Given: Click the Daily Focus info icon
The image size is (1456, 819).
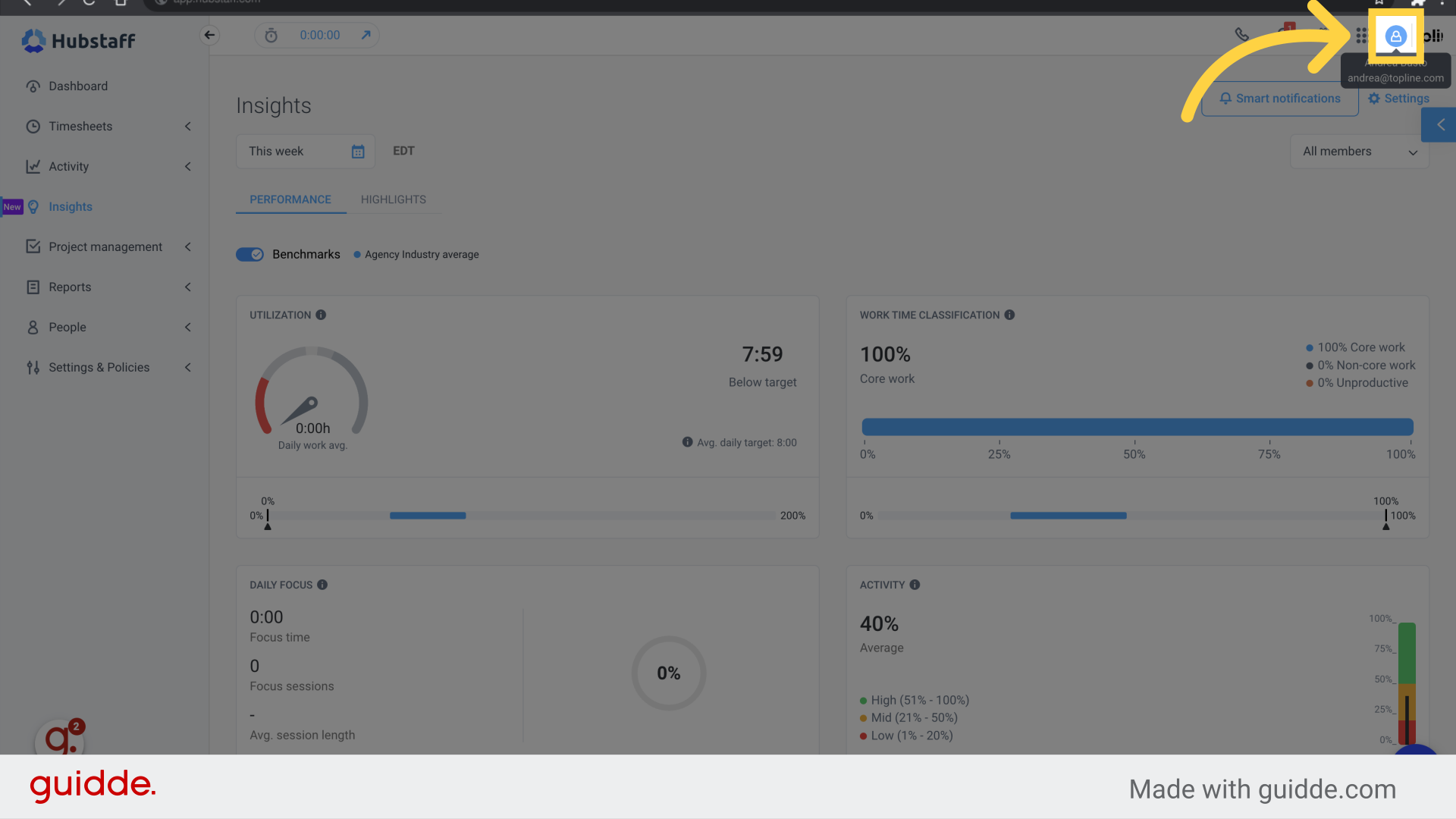Looking at the screenshot, I should pyautogui.click(x=322, y=585).
